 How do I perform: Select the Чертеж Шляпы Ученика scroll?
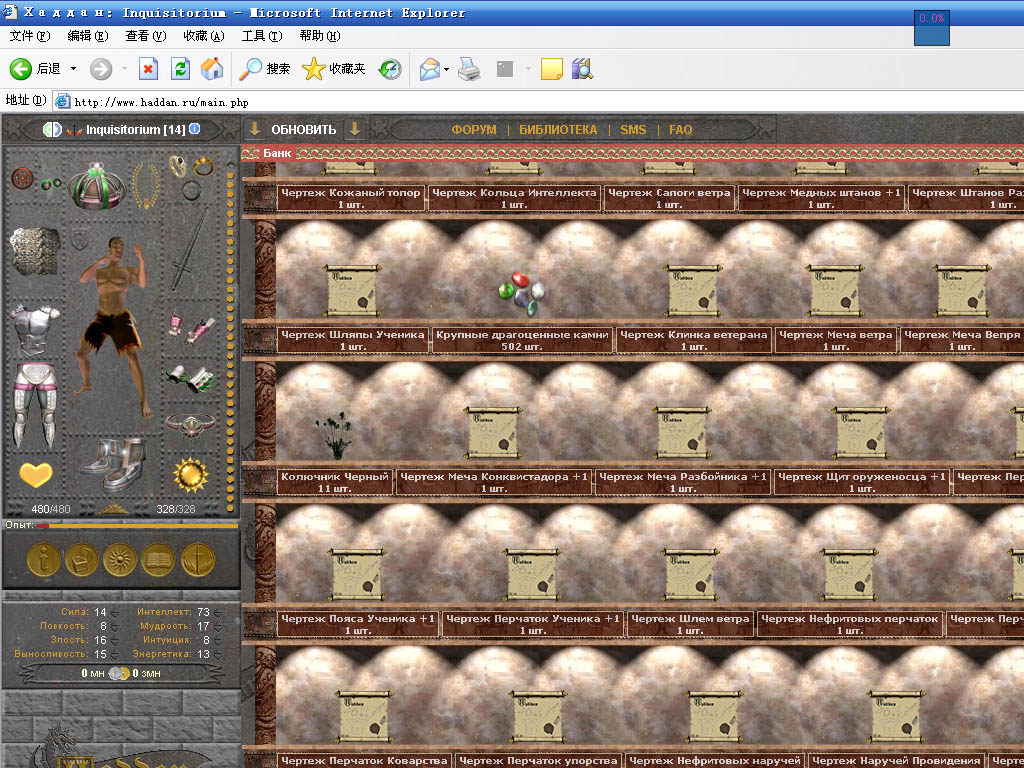tap(353, 291)
